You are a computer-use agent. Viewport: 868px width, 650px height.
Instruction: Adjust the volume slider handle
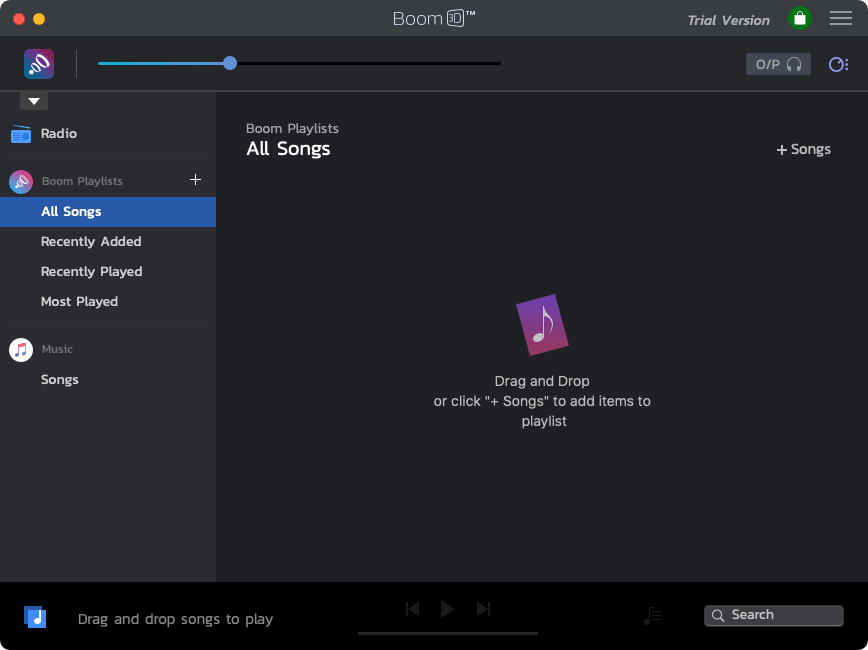click(229, 63)
